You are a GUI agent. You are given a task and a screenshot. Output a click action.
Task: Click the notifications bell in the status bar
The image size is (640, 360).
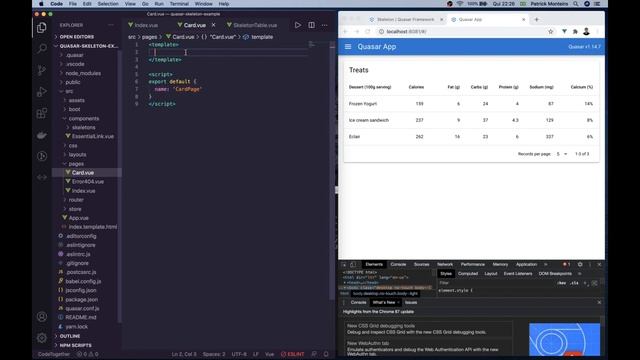326,354
